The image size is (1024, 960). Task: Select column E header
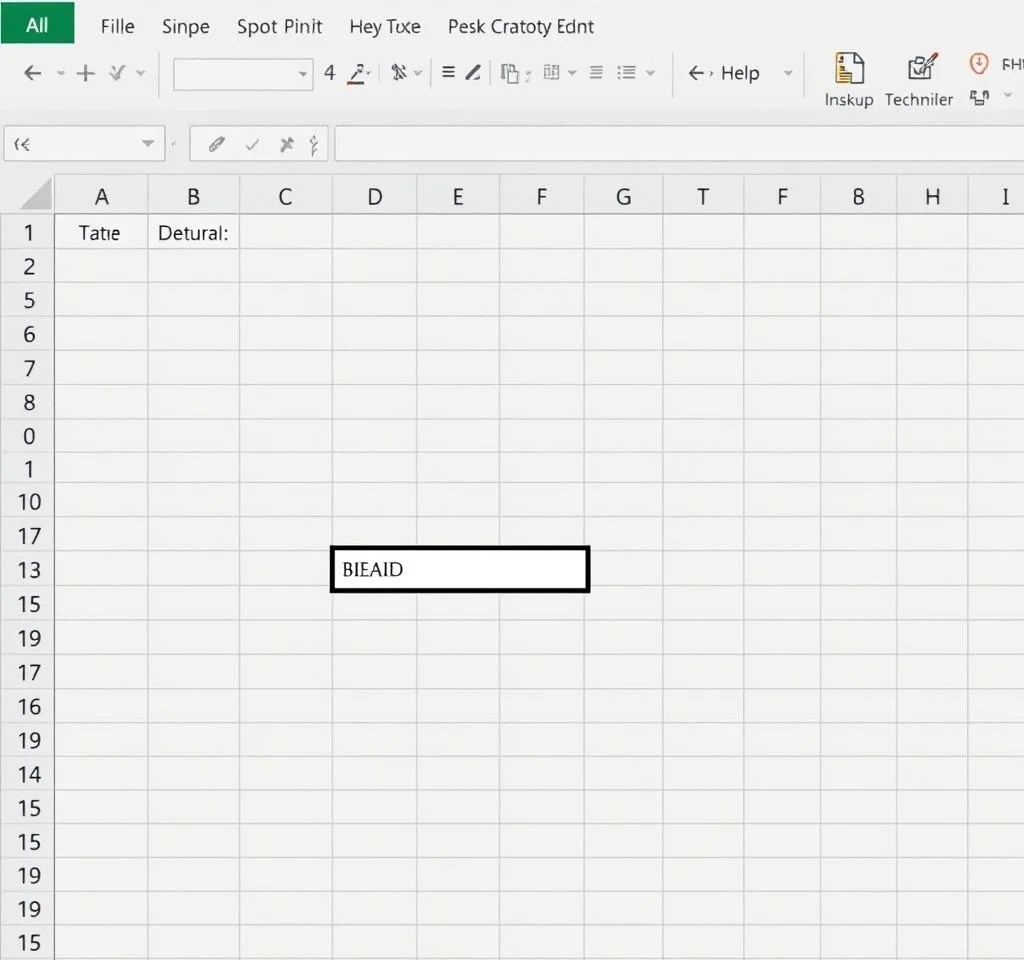[x=458, y=196]
